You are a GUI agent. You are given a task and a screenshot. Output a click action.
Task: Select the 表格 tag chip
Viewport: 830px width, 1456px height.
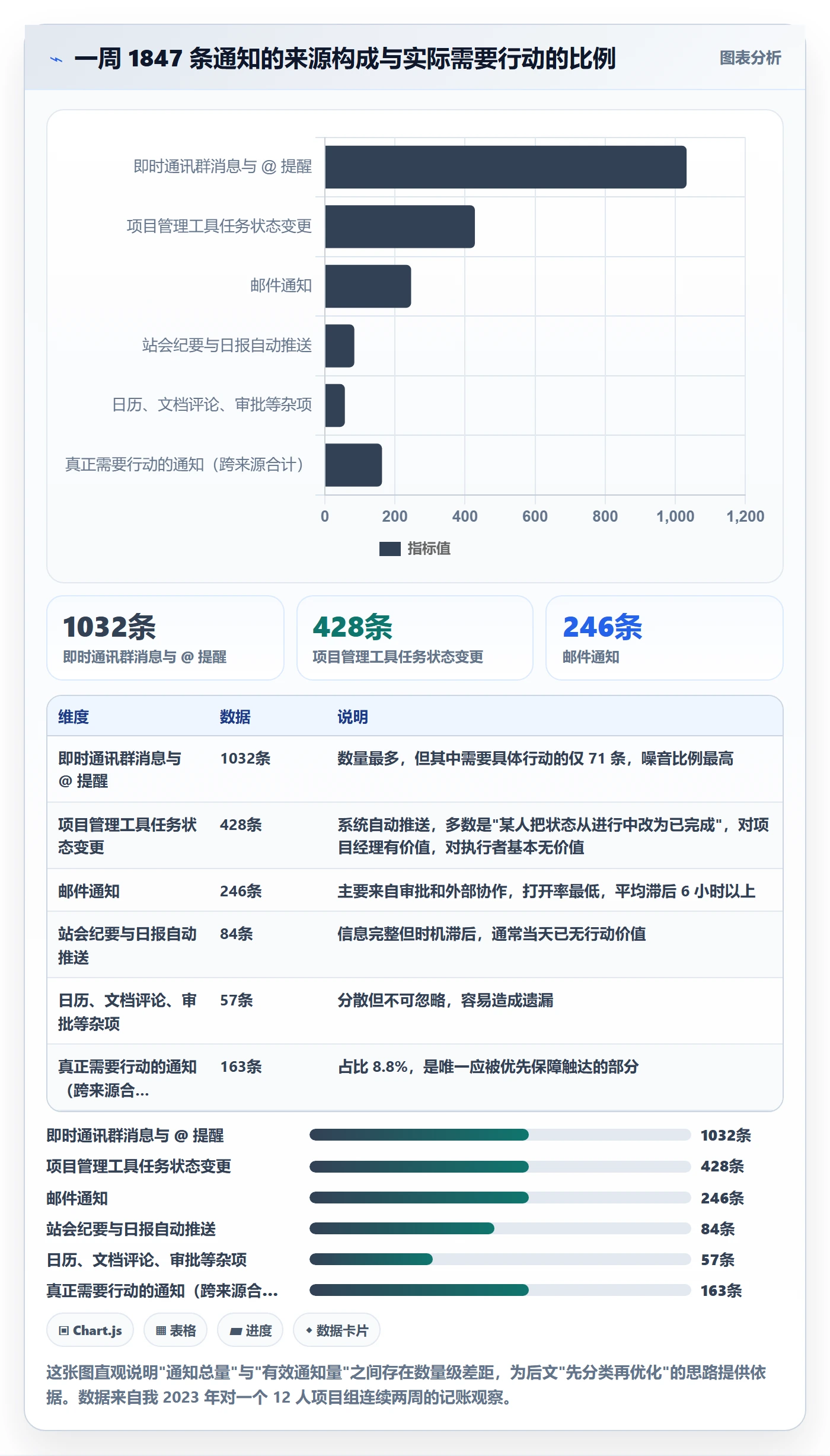175,1330
